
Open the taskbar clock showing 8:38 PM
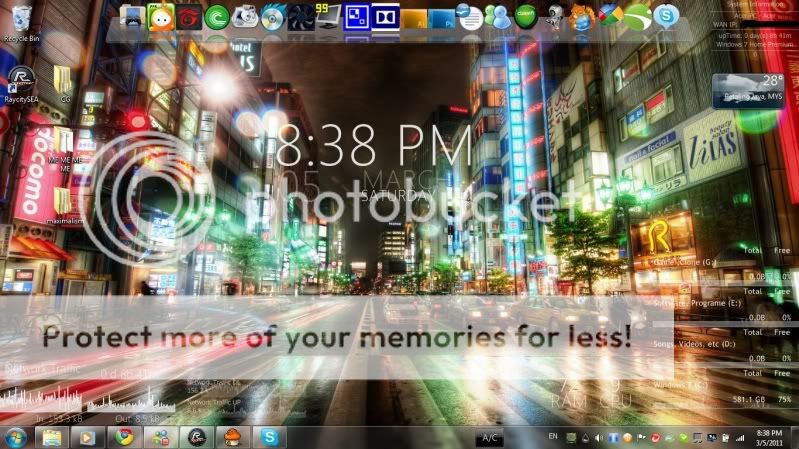click(x=769, y=438)
